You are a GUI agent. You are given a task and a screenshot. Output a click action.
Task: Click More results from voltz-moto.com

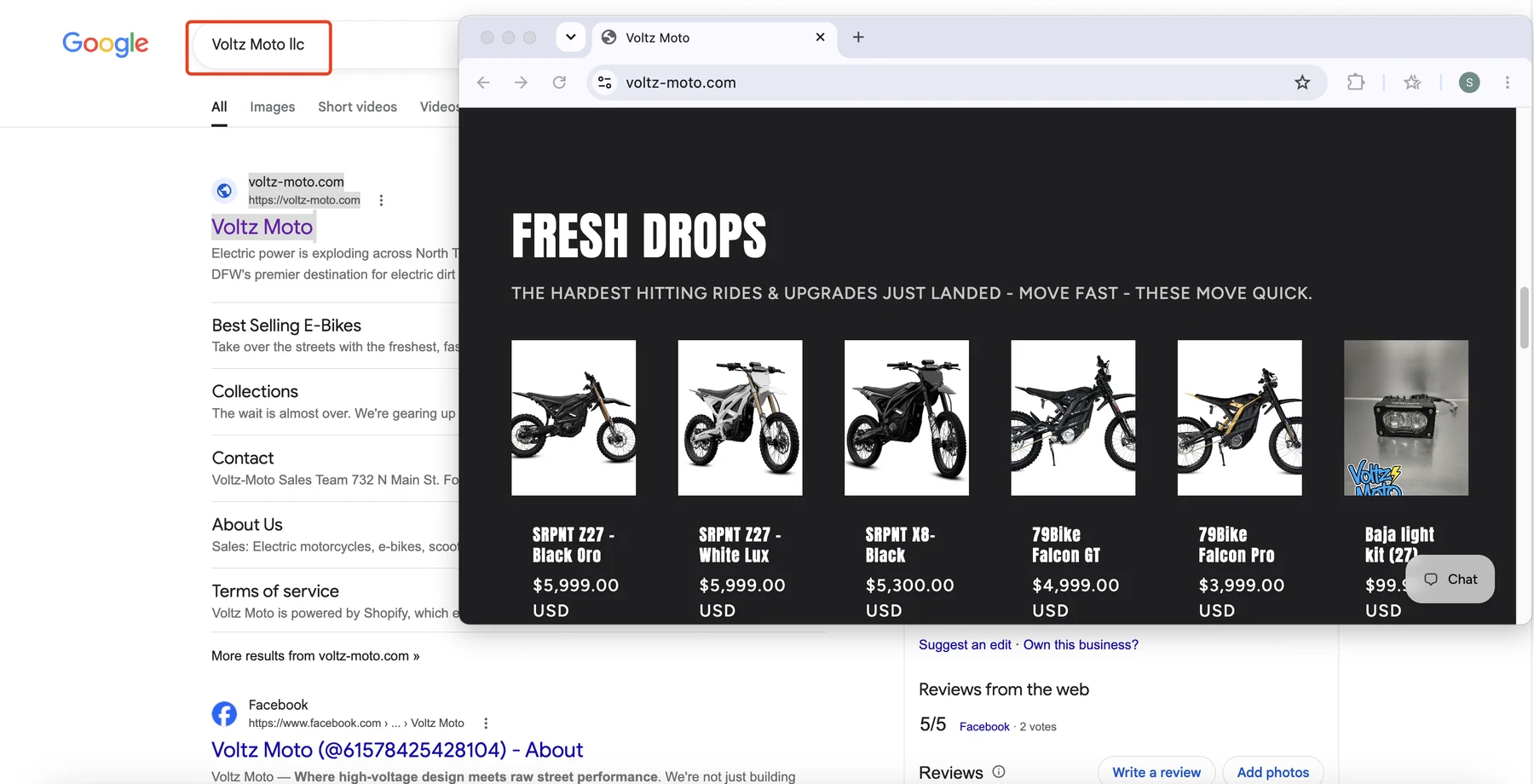pyautogui.click(x=315, y=656)
